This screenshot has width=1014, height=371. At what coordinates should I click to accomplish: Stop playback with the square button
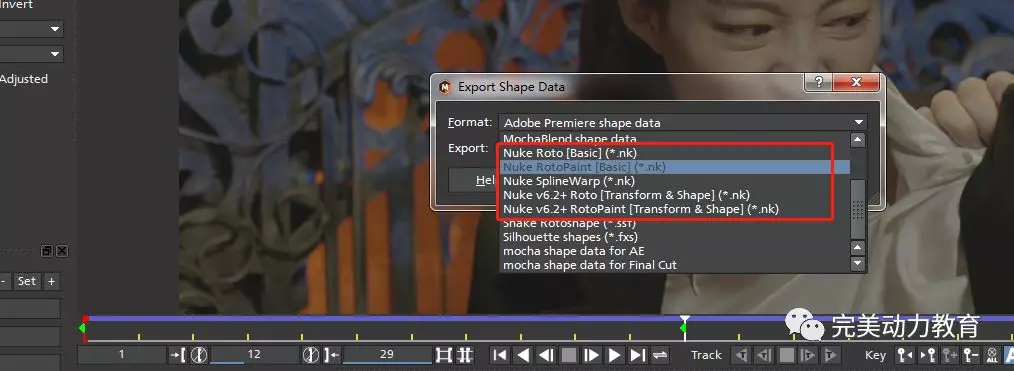coord(569,355)
